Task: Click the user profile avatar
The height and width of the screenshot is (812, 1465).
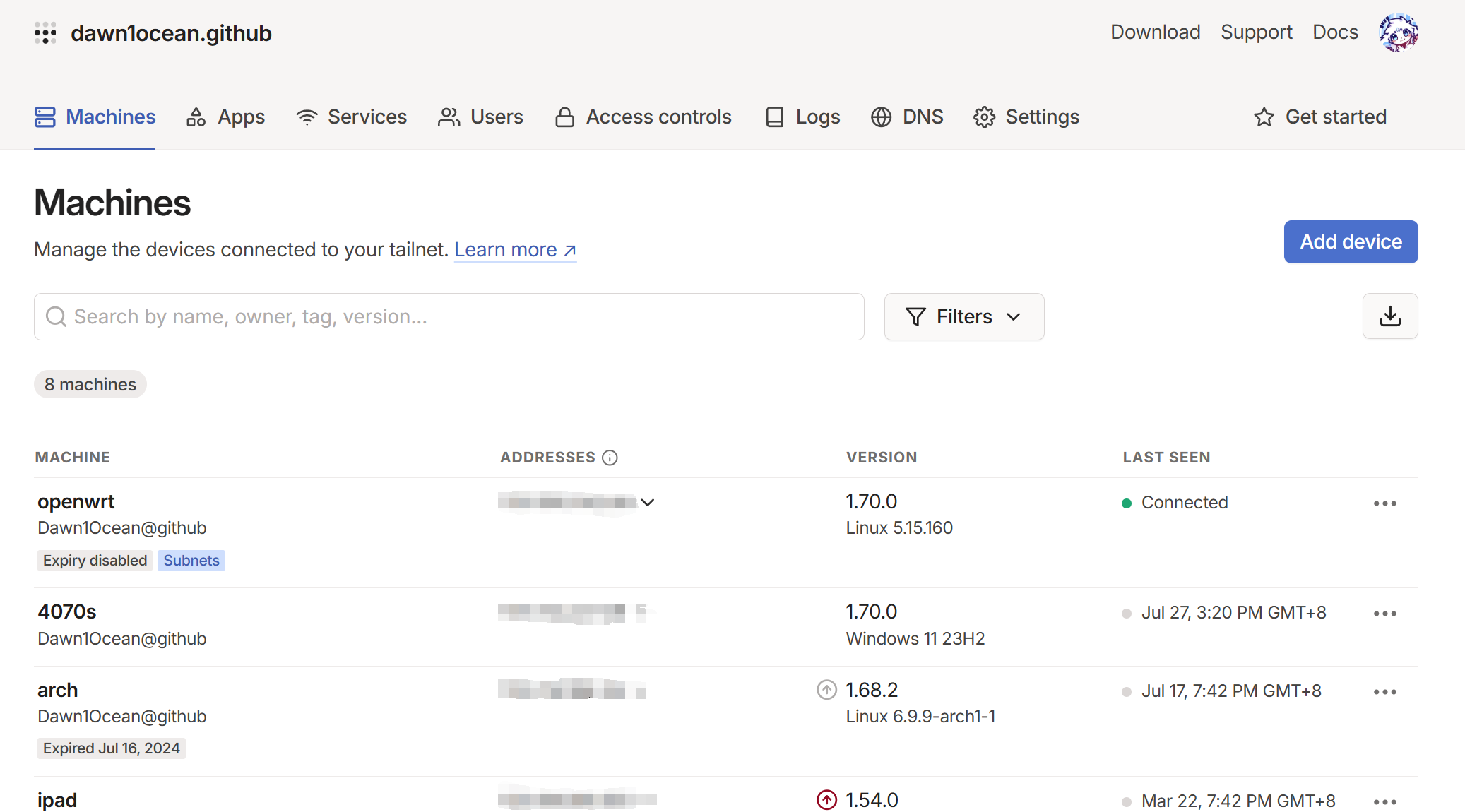Action: pyautogui.click(x=1398, y=32)
